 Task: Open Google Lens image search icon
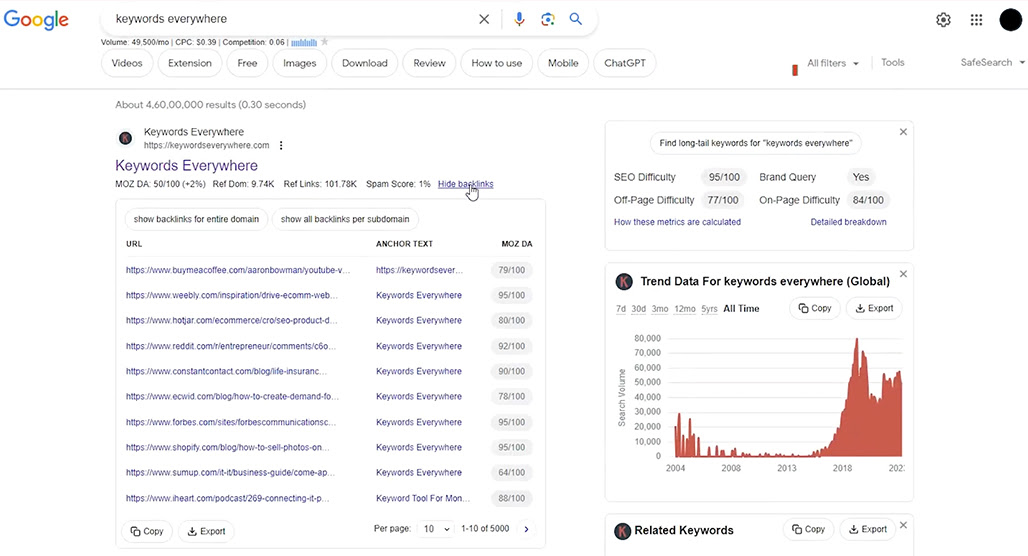pos(547,19)
